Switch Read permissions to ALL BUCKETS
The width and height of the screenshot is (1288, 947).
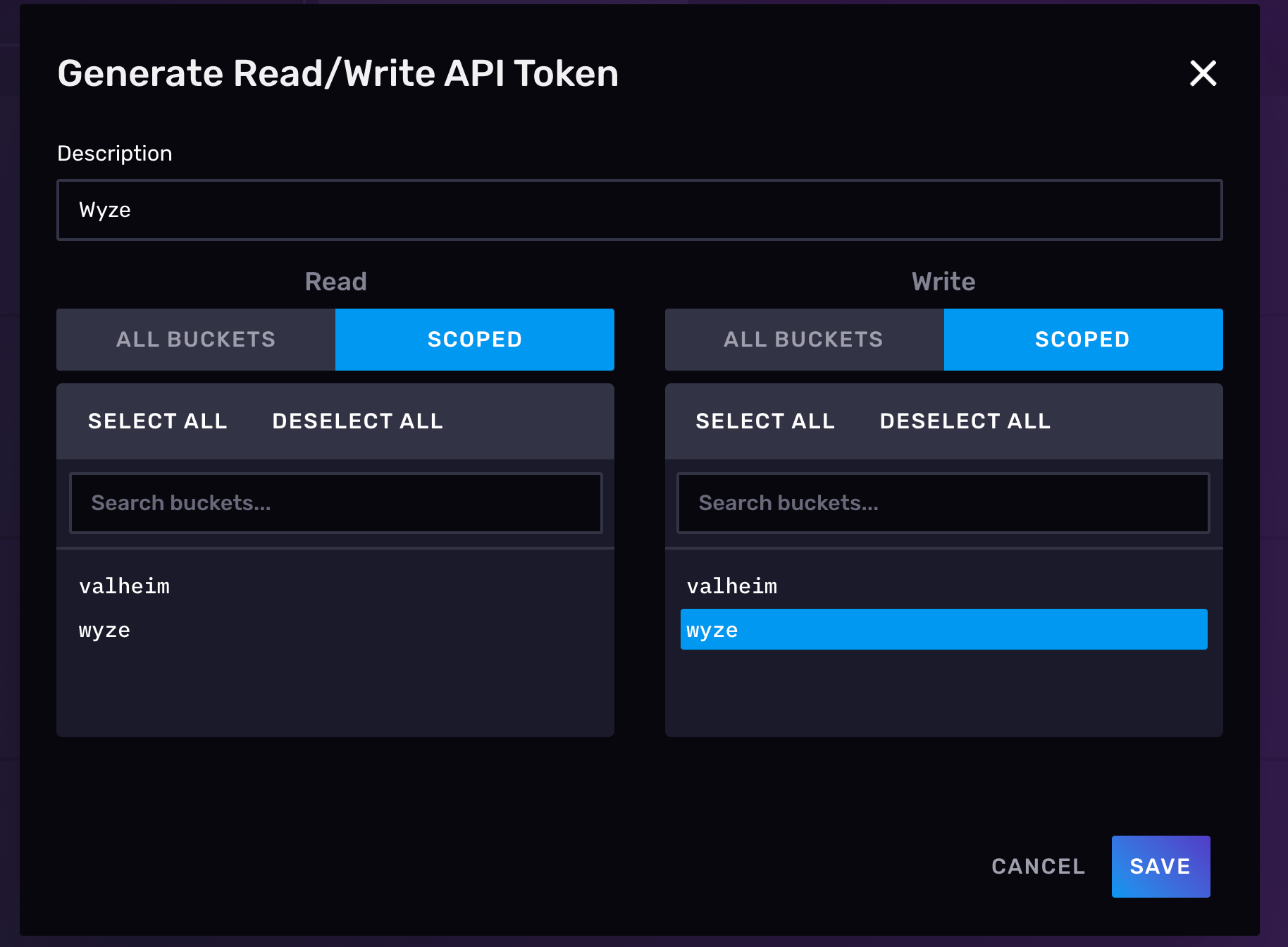click(x=195, y=339)
